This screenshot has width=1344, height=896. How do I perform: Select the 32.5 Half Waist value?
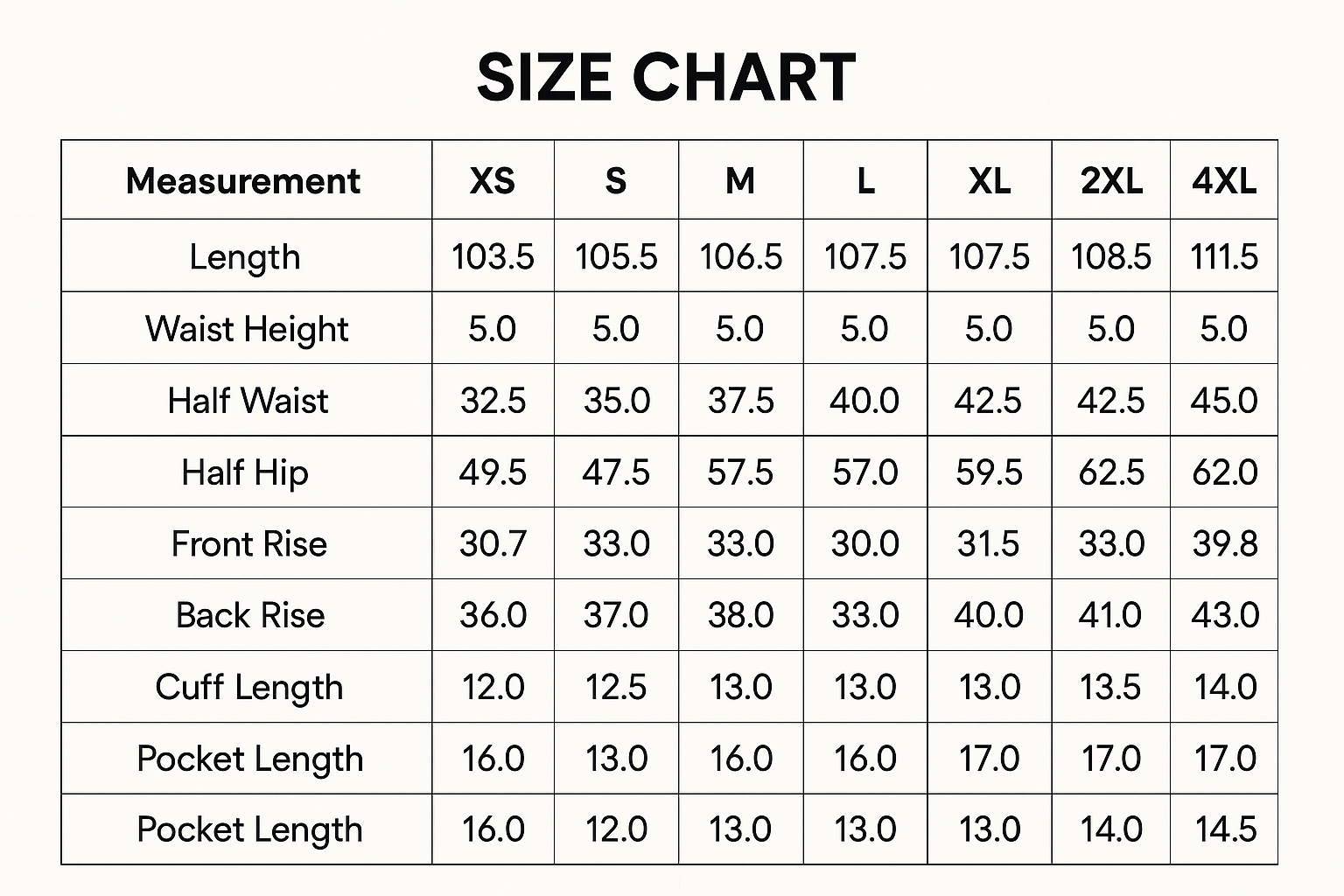[x=493, y=401]
